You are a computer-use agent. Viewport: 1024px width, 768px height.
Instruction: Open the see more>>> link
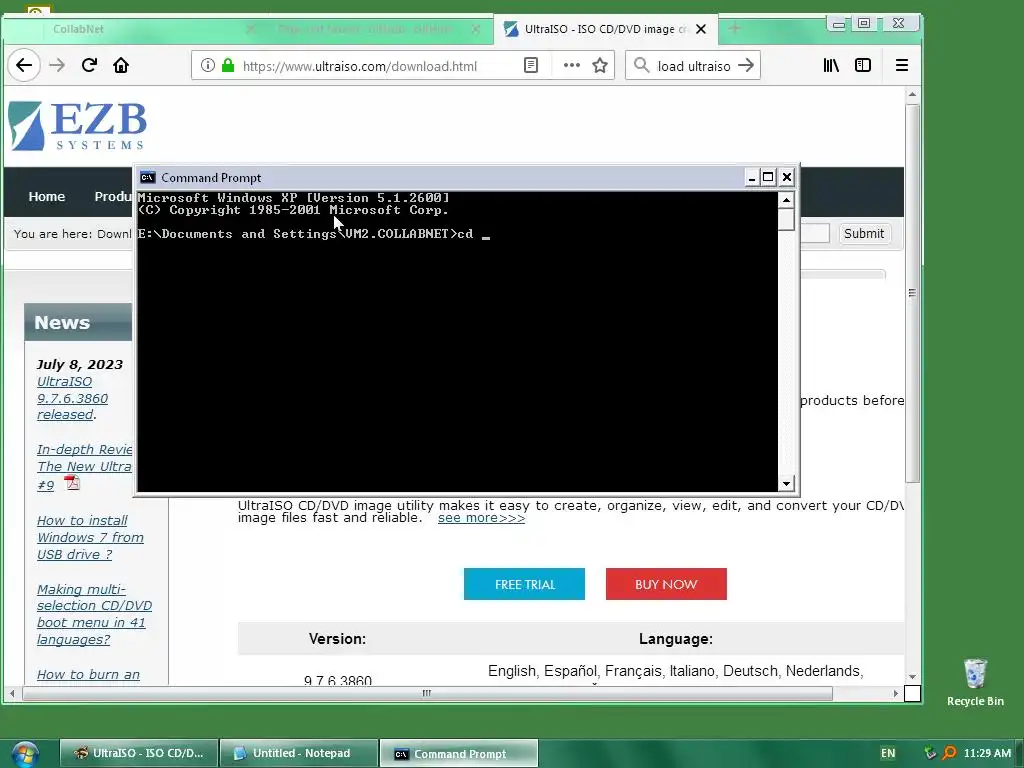coord(481,518)
